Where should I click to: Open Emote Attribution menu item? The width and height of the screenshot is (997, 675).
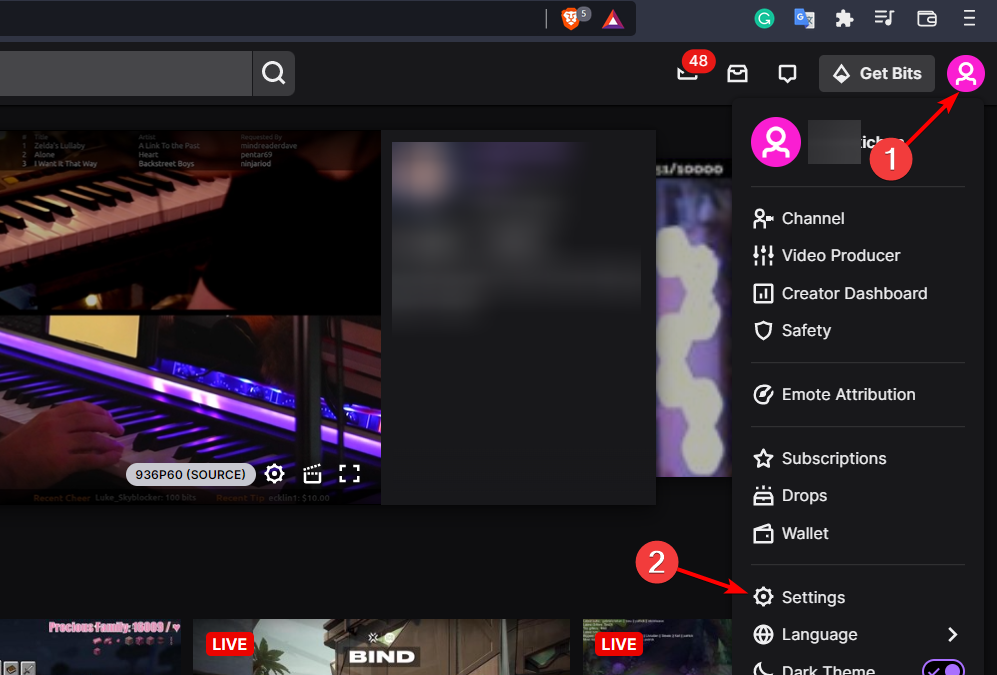858,395
